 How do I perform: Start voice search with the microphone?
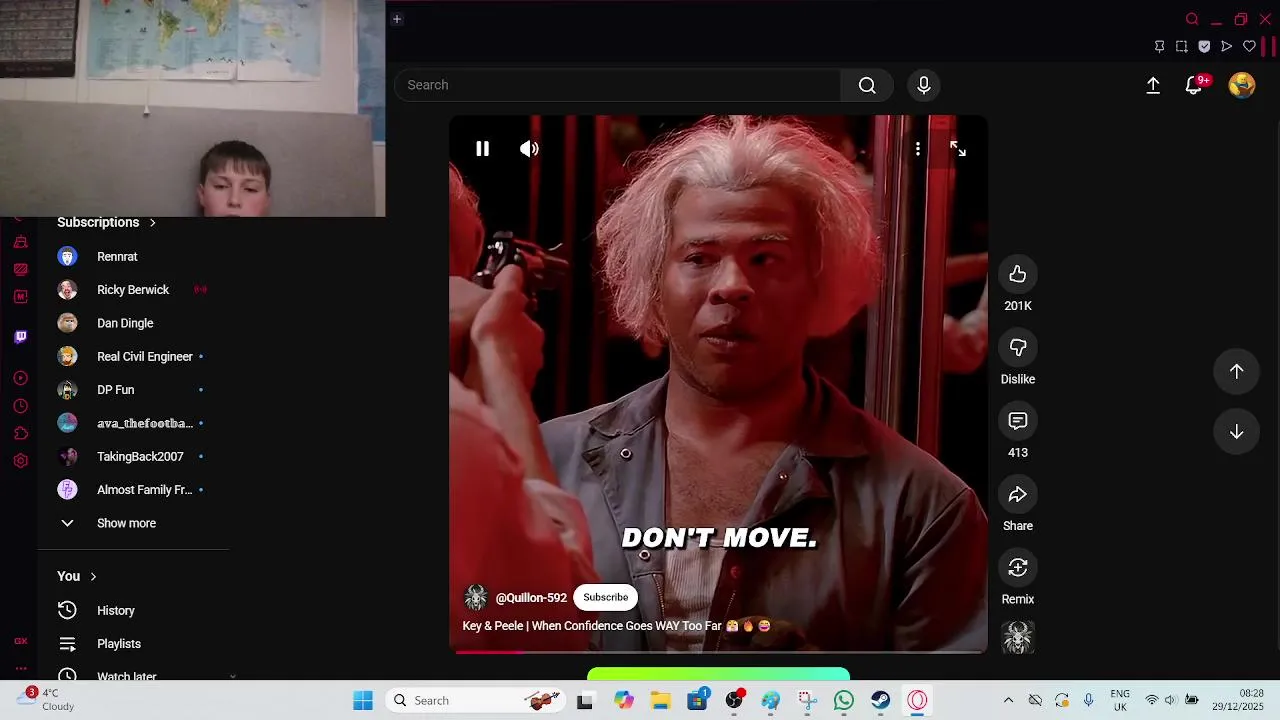[924, 85]
